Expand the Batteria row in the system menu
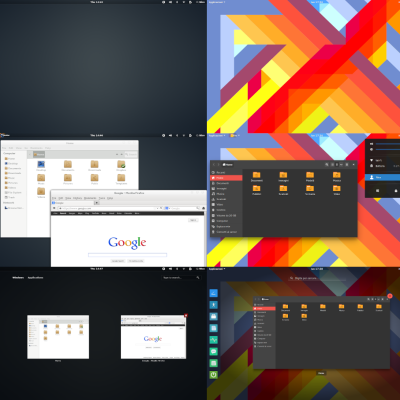The width and height of the screenshot is (400, 400). pyautogui.click(x=383, y=166)
